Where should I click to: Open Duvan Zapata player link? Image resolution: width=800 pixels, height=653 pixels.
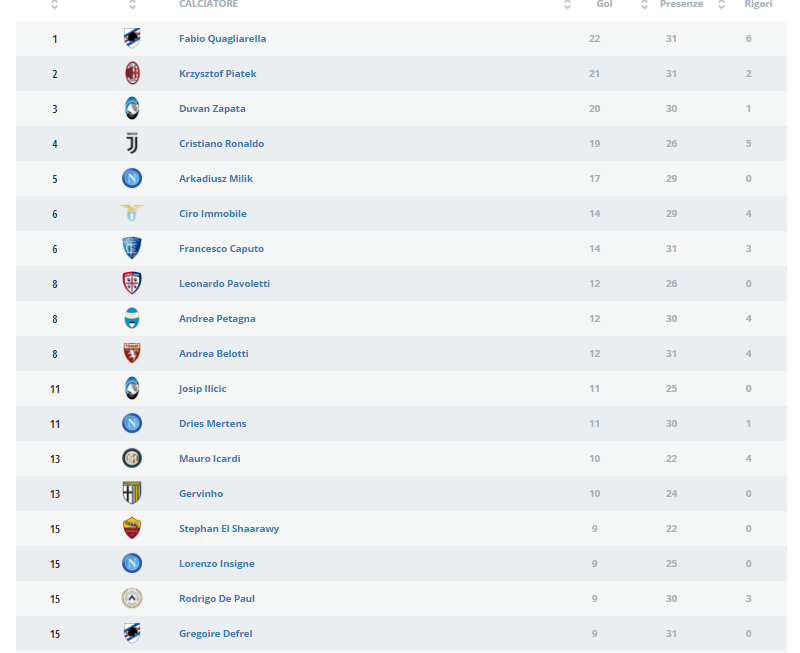[212, 109]
